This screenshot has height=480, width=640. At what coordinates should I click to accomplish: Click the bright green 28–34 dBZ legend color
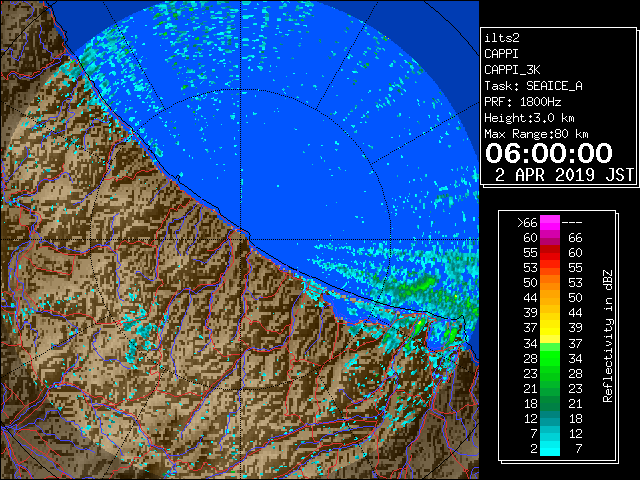pyautogui.click(x=550, y=358)
